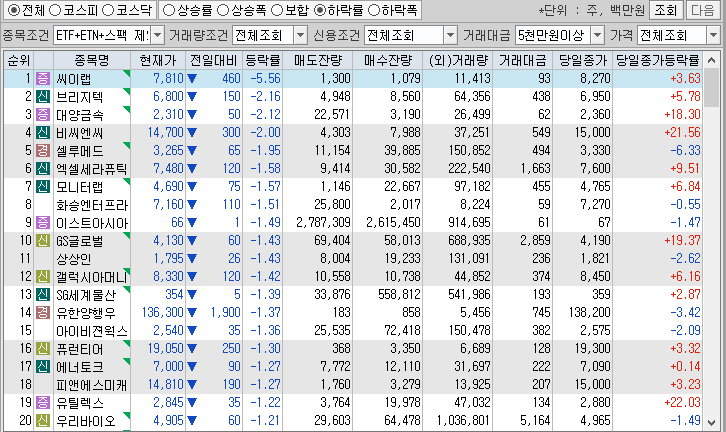Click the 신 badge icon for 브리지텍

click(x=43, y=97)
